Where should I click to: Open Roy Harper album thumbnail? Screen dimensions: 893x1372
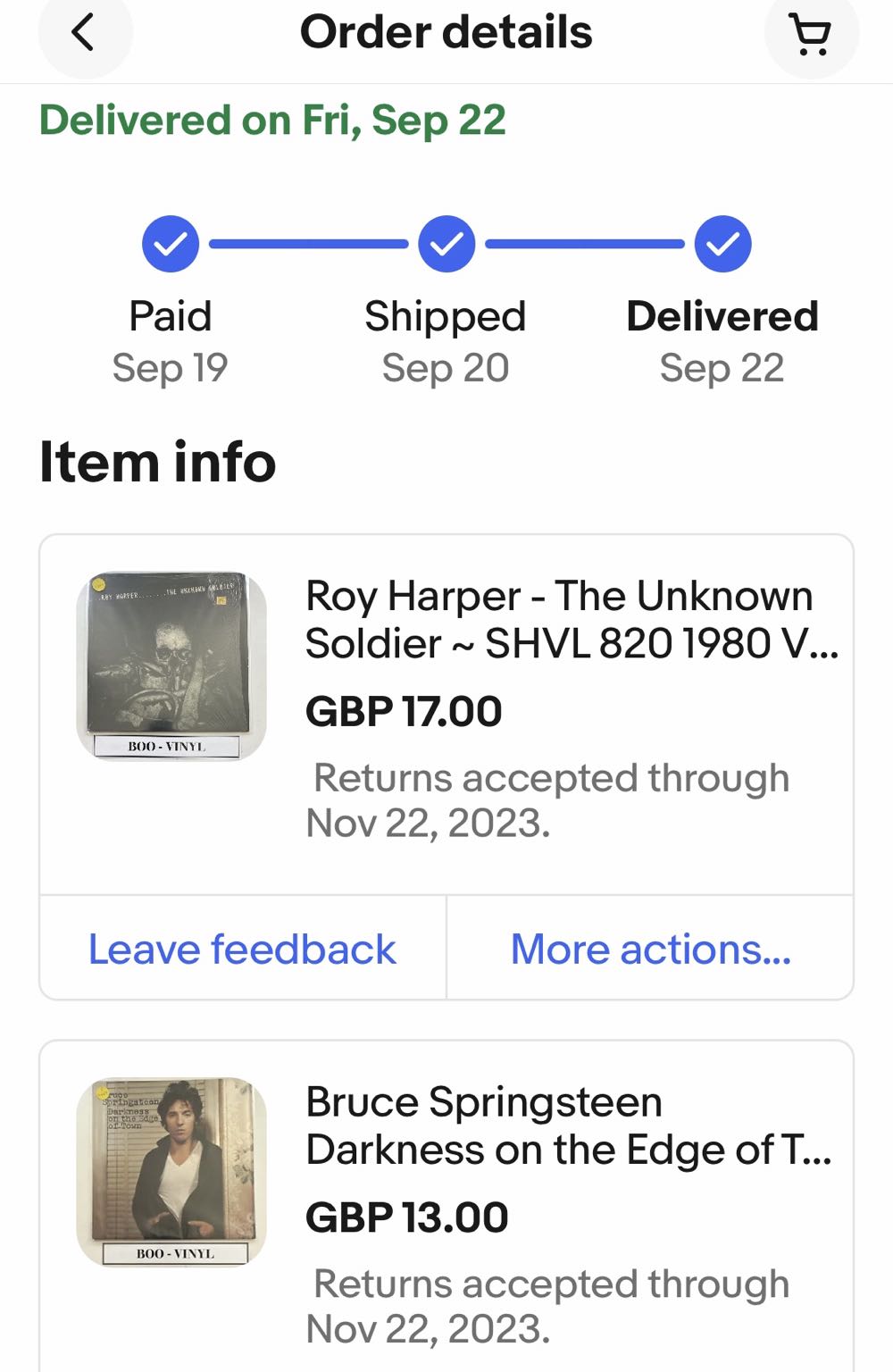click(x=171, y=666)
